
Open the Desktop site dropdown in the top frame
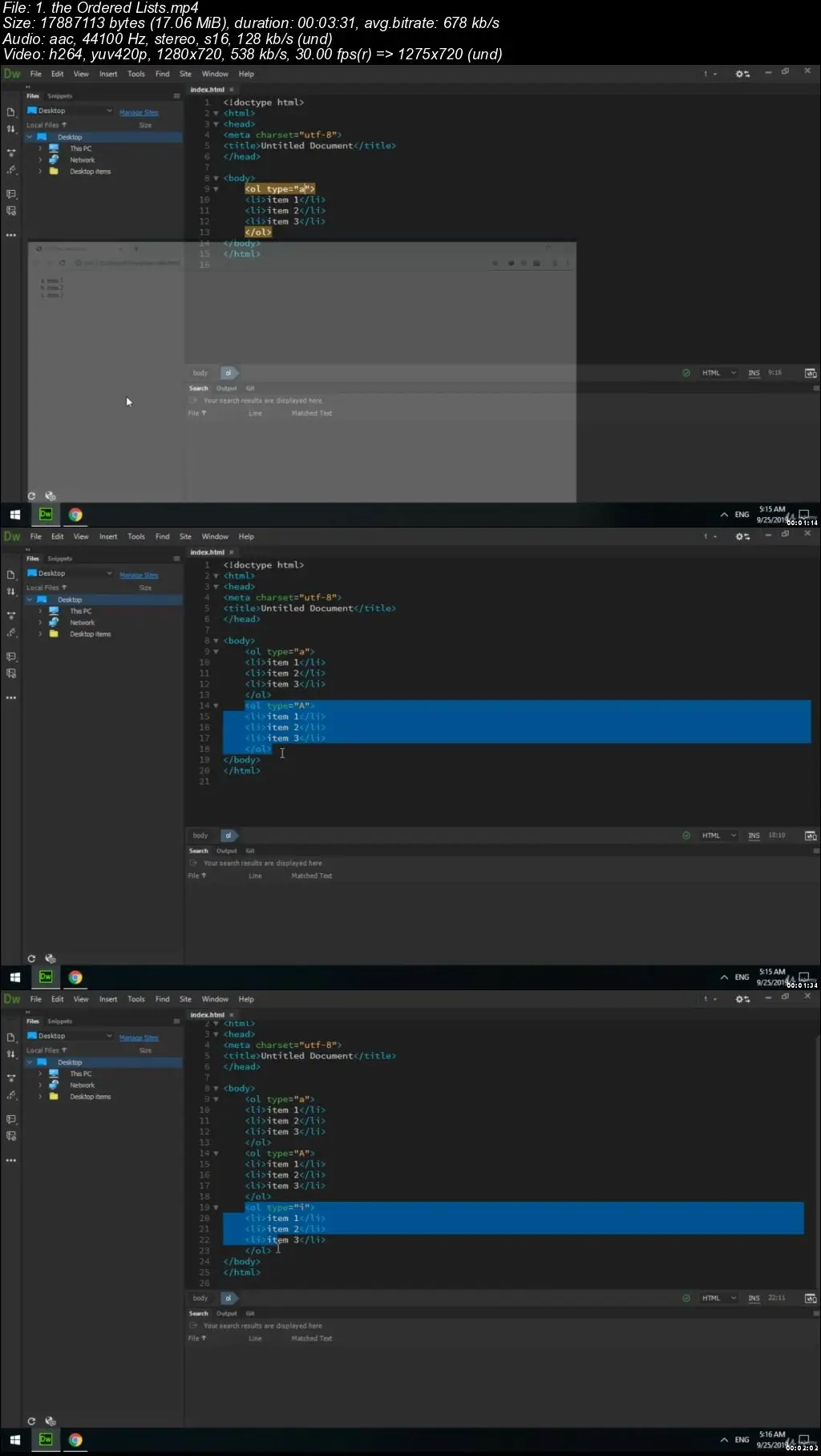pyautogui.click(x=70, y=111)
